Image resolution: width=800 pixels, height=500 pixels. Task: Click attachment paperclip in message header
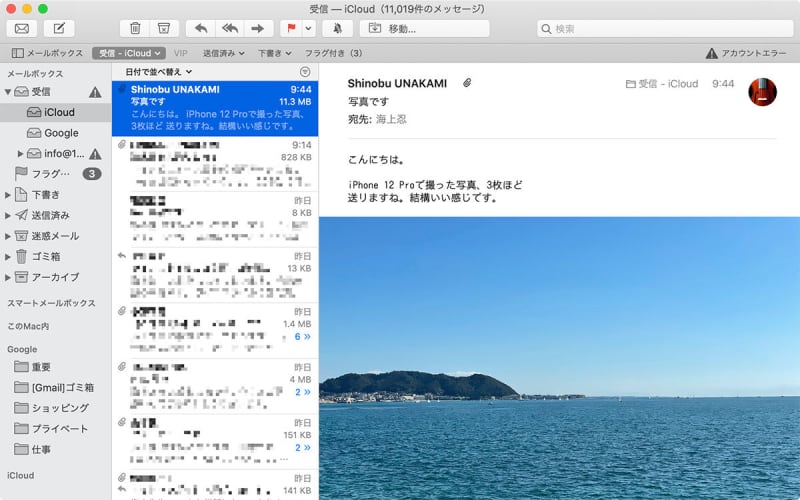(x=467, y=83)
